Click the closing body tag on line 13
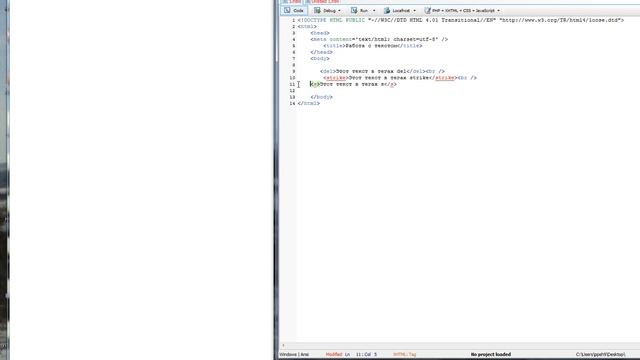This screenshot has width=640, height=360. tap(321, 97)
